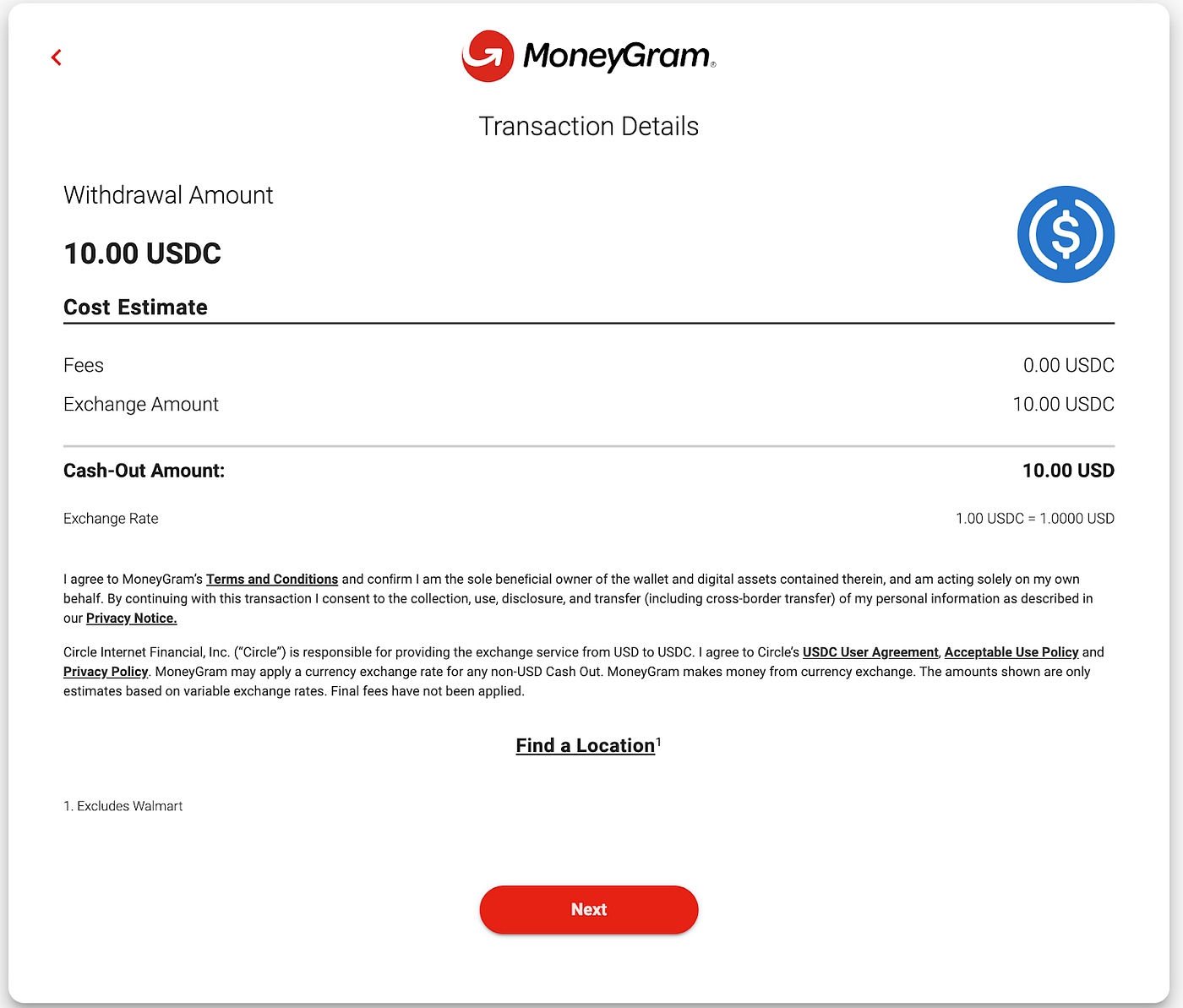Select the bold 10.00 USDC withdrawal amount
This screenshot has height=1008, width=1183.
[x=143, y=253]
